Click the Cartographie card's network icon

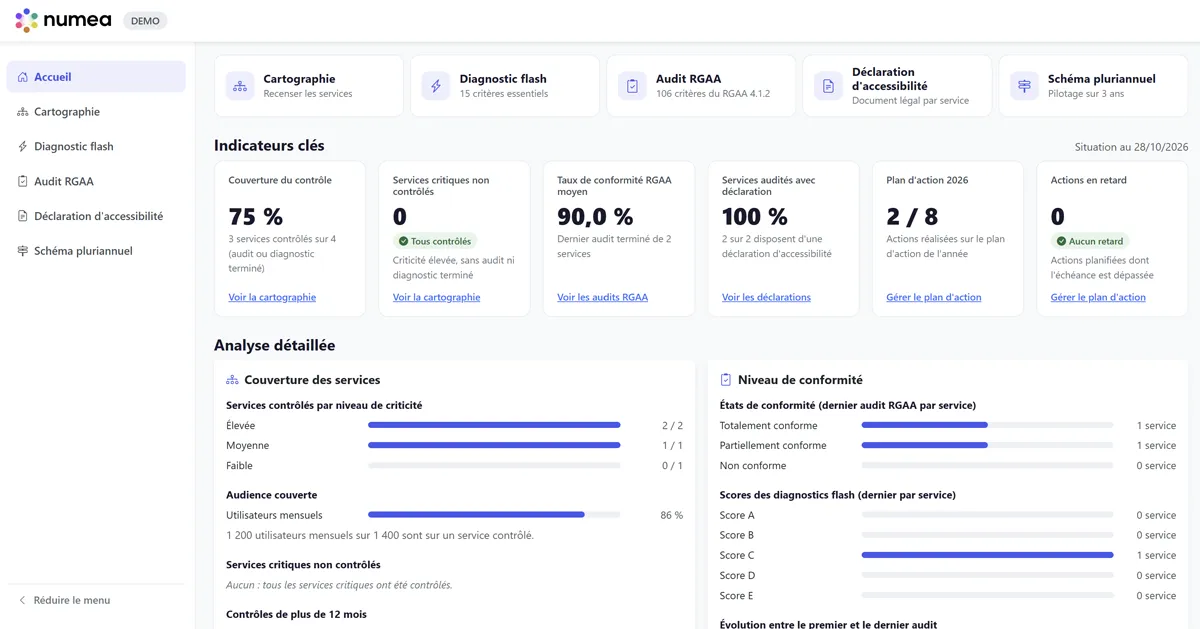click(x=240, y=86)
